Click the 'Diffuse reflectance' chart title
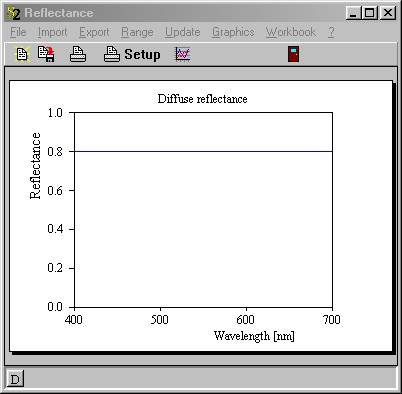 (202, 99)
